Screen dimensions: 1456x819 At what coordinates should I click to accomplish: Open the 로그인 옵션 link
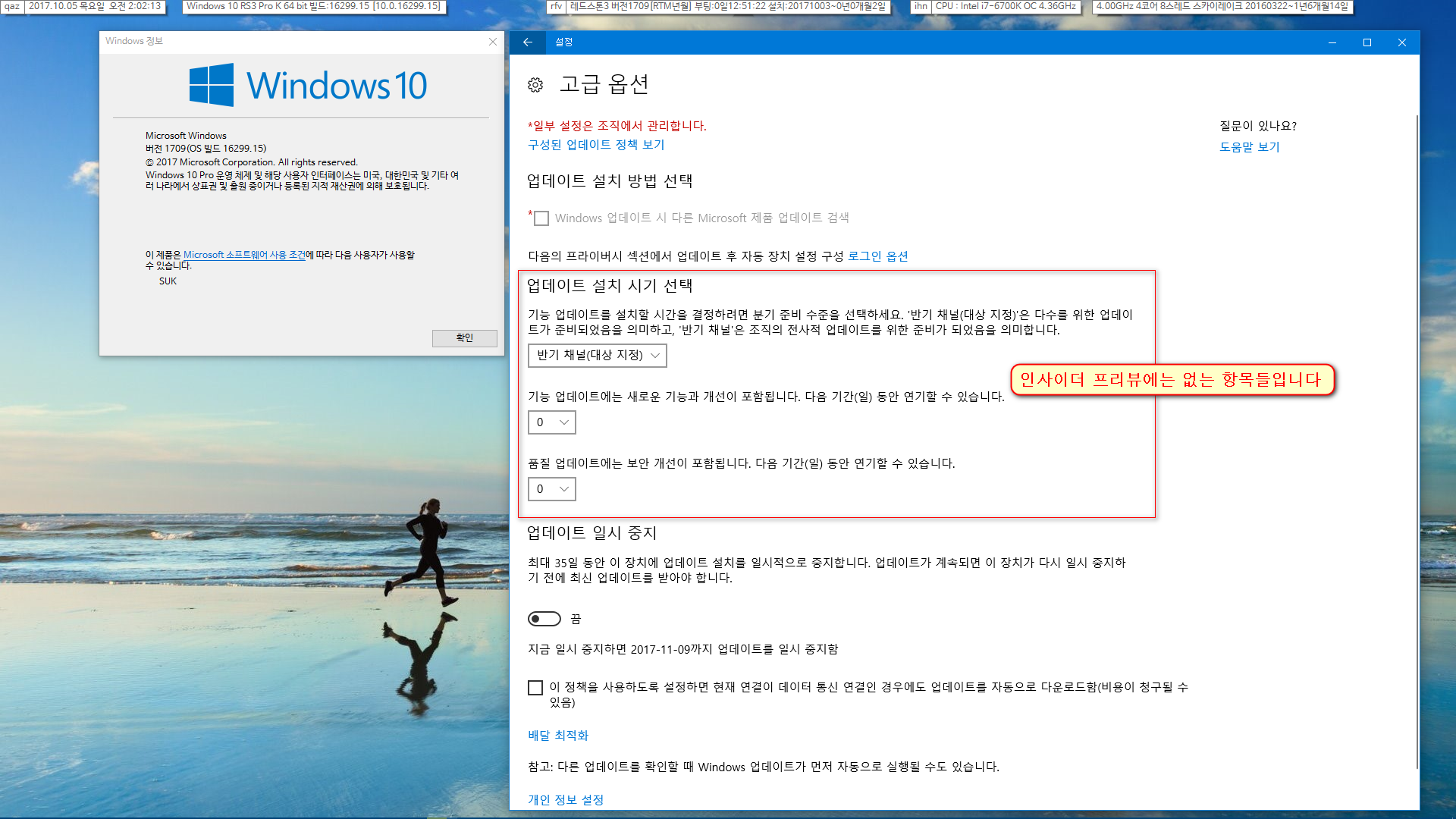tap(878, 256)
